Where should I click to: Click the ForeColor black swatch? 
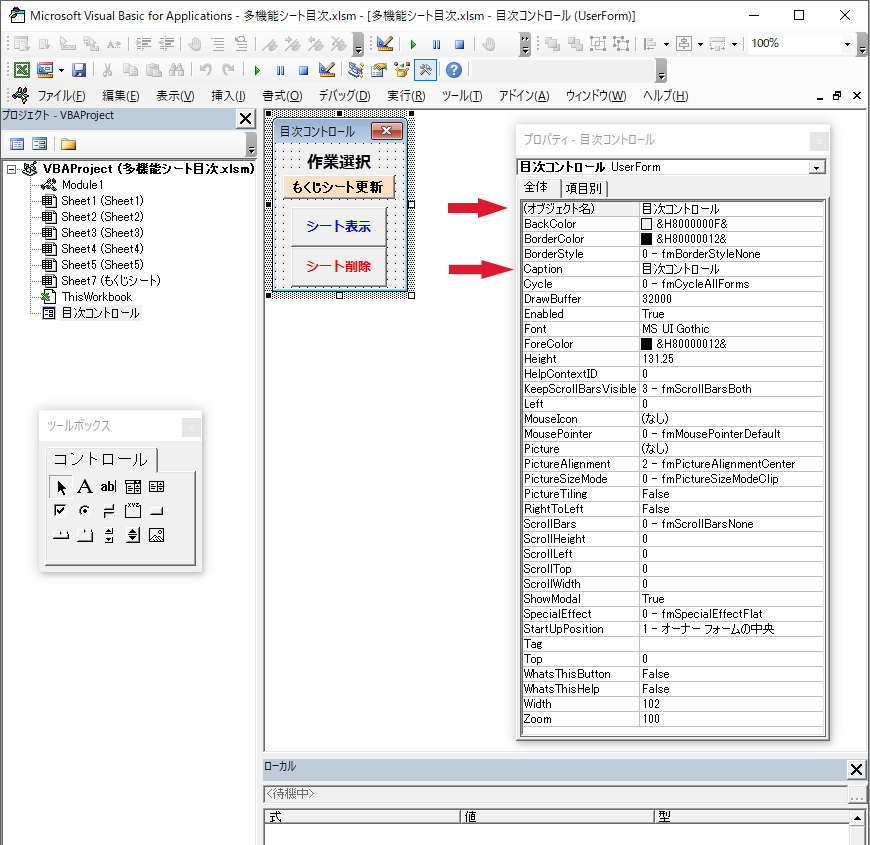point(646,344)
